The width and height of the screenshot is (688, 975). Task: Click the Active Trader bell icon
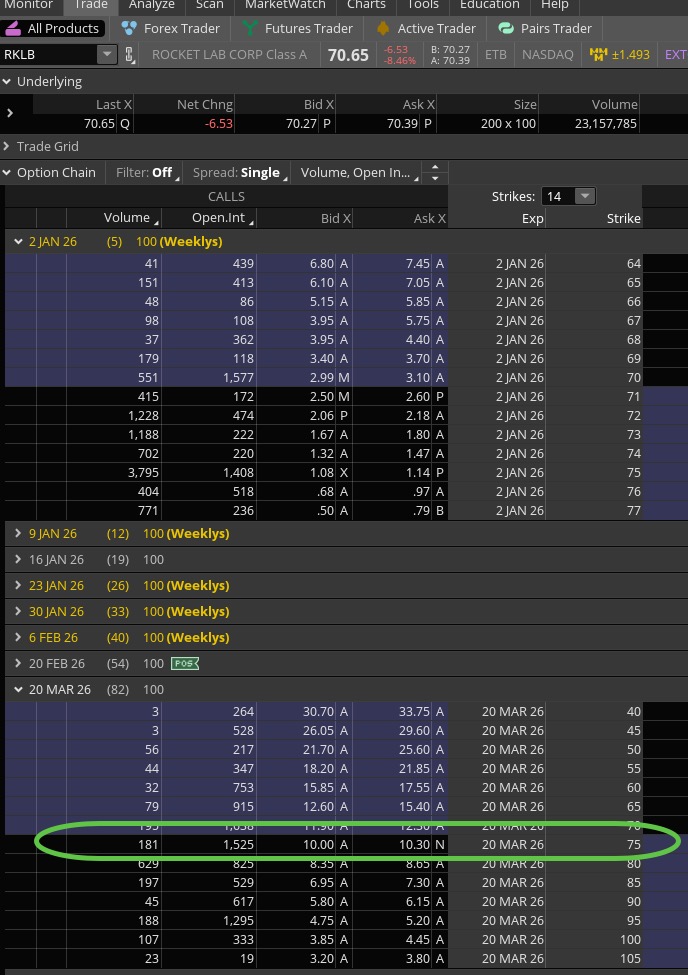tap(382, 29)
